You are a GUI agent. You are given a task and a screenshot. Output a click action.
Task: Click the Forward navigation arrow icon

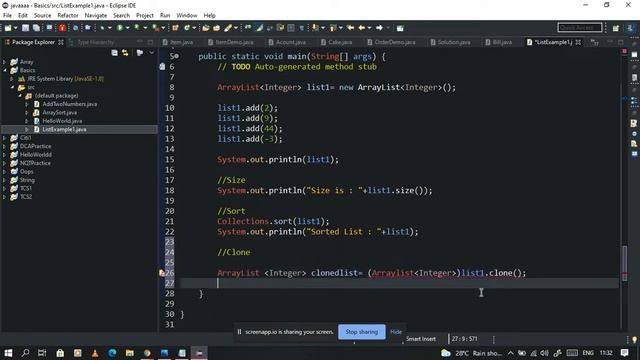pos(379,28)
